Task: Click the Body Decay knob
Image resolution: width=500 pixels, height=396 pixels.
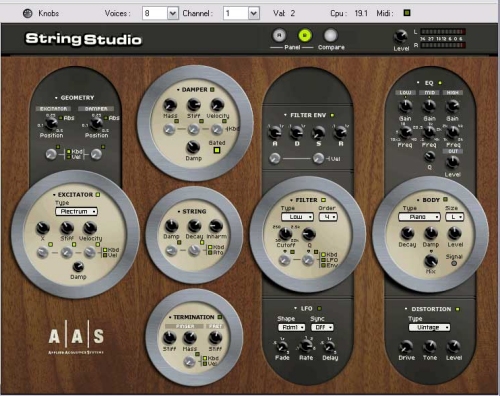Action: coord(407,234)
